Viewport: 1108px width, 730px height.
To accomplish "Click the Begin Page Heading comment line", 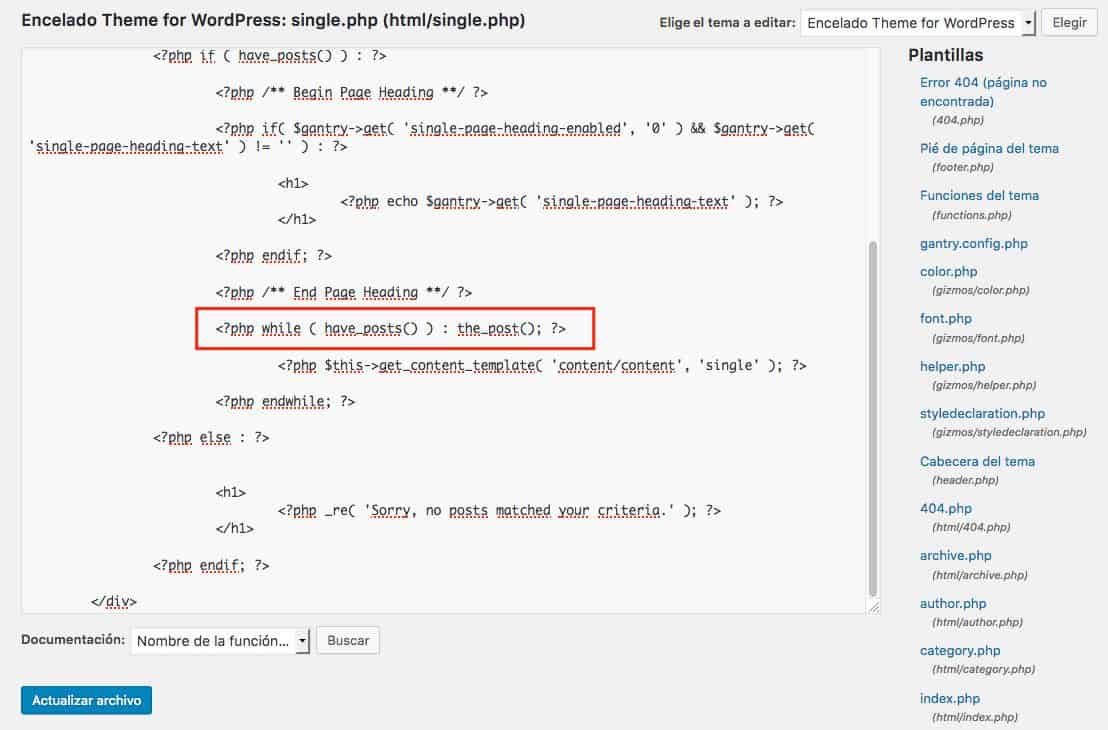I will coord(351,93).
